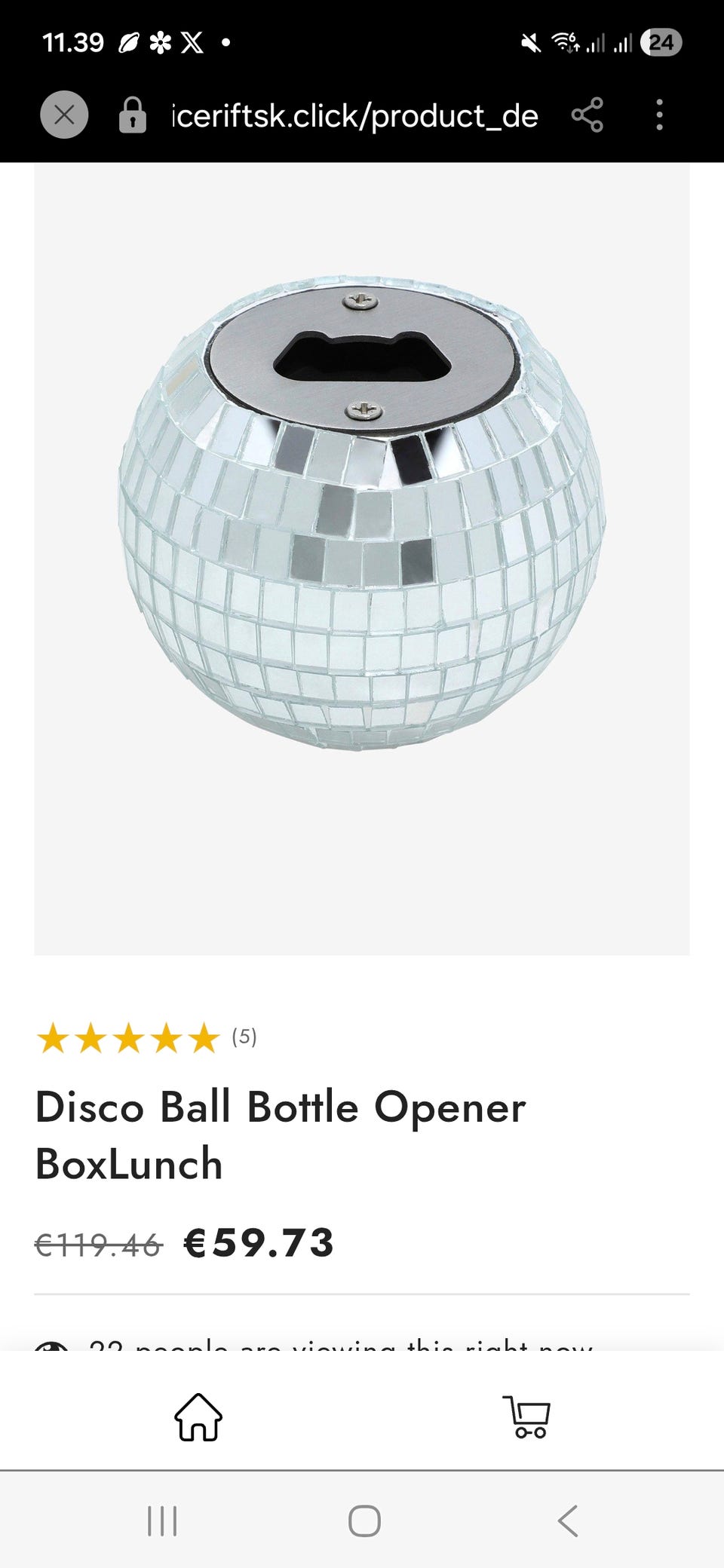Tap the five-star rating
The height and width of the screenshot is (1568, 724).
pyautogui.click(x=128, y=1038)
